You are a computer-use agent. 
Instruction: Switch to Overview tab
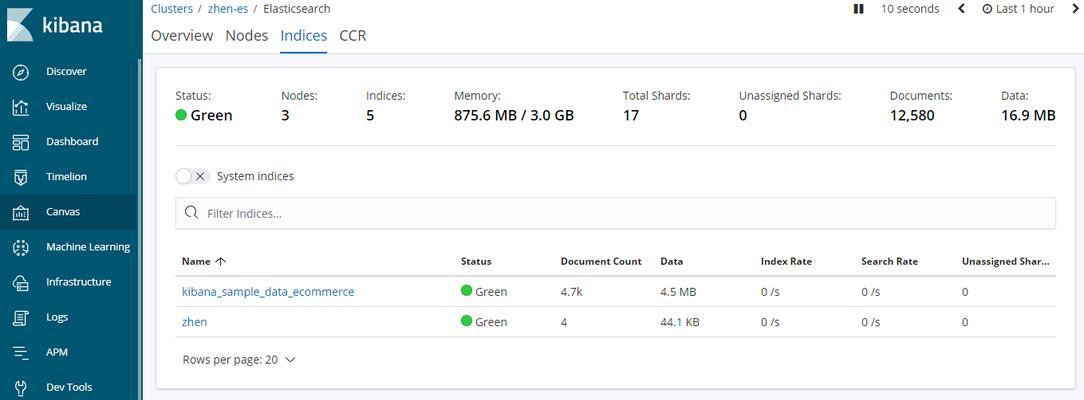182,36
